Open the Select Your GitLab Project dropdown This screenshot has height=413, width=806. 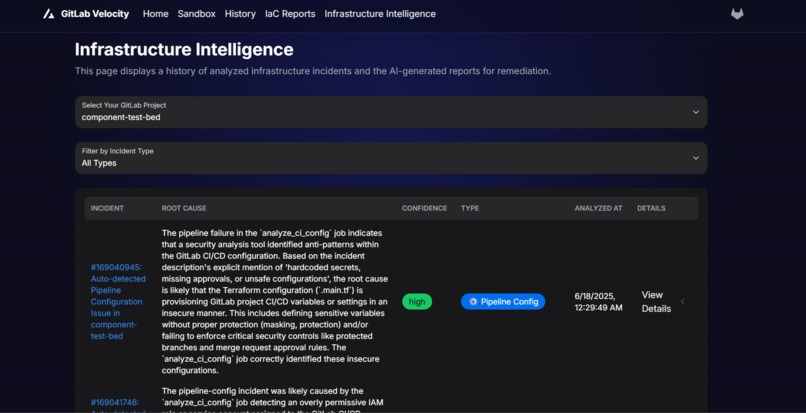(391, 112)
